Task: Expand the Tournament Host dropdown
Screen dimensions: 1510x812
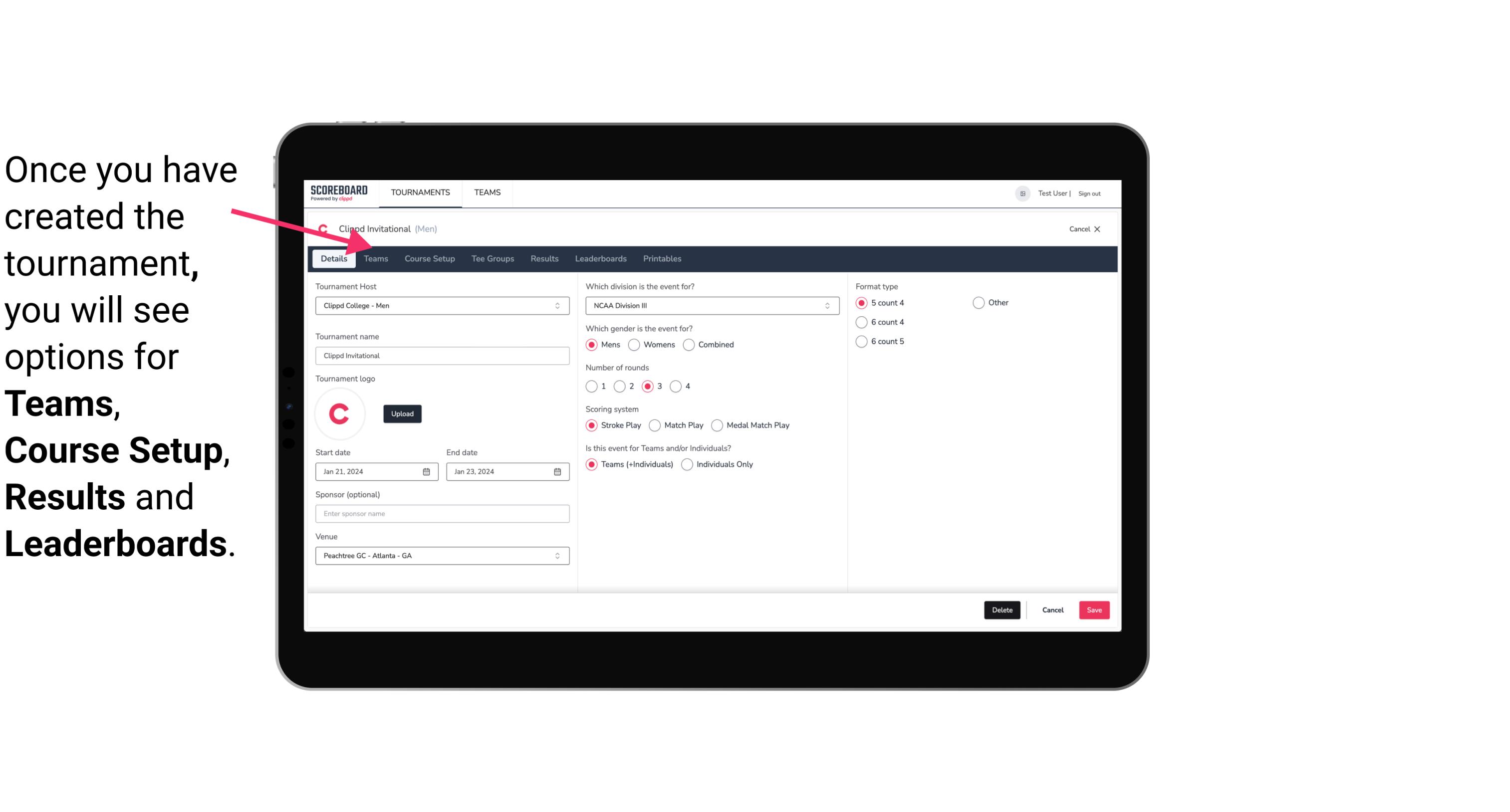Action: [x=558, y=306]
